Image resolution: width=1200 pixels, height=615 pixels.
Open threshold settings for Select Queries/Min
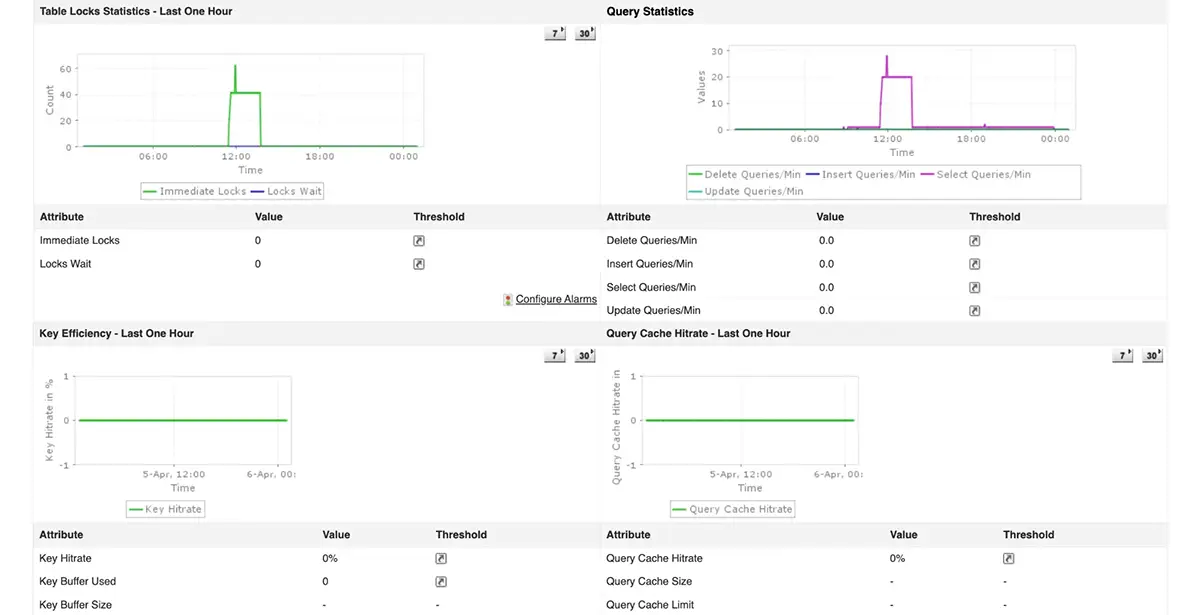pyautogui.click(x=974, y=287)
